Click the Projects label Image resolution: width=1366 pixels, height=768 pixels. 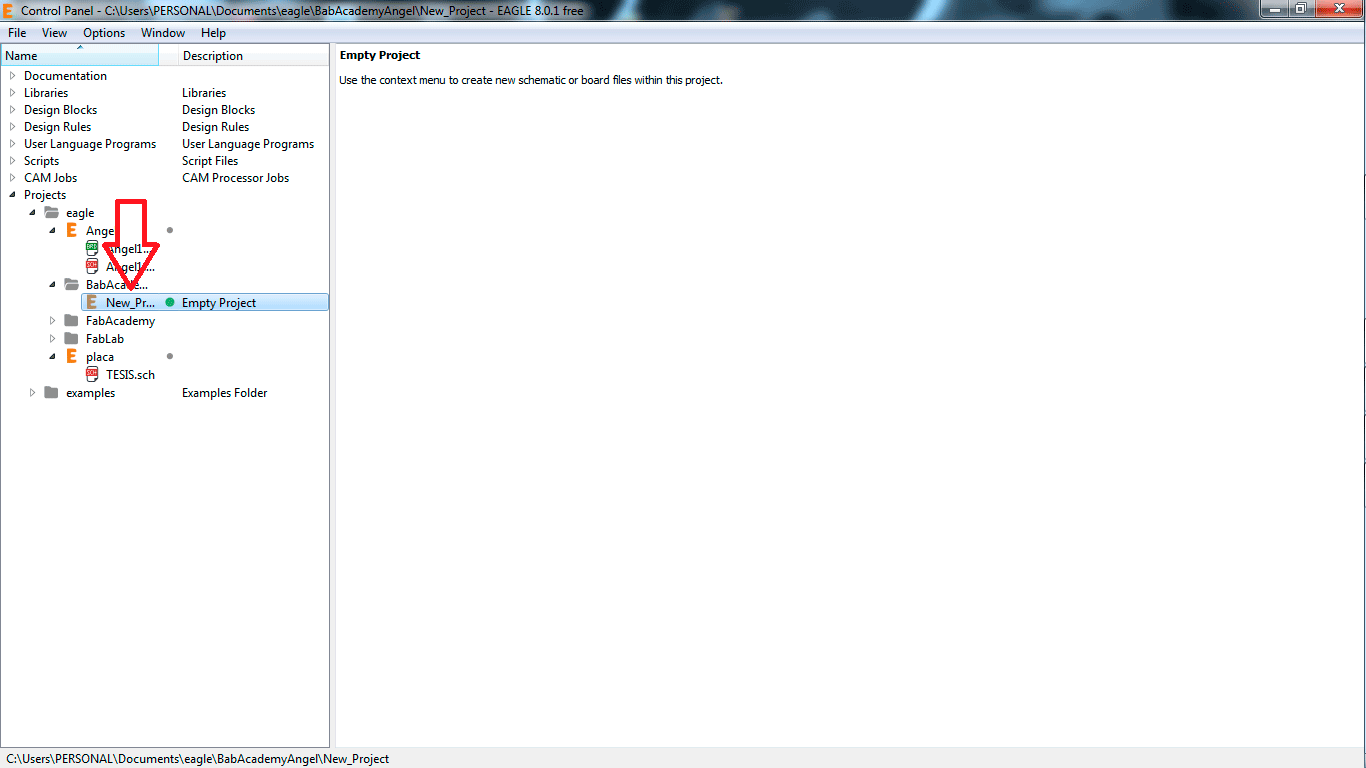tap(45, 195)
